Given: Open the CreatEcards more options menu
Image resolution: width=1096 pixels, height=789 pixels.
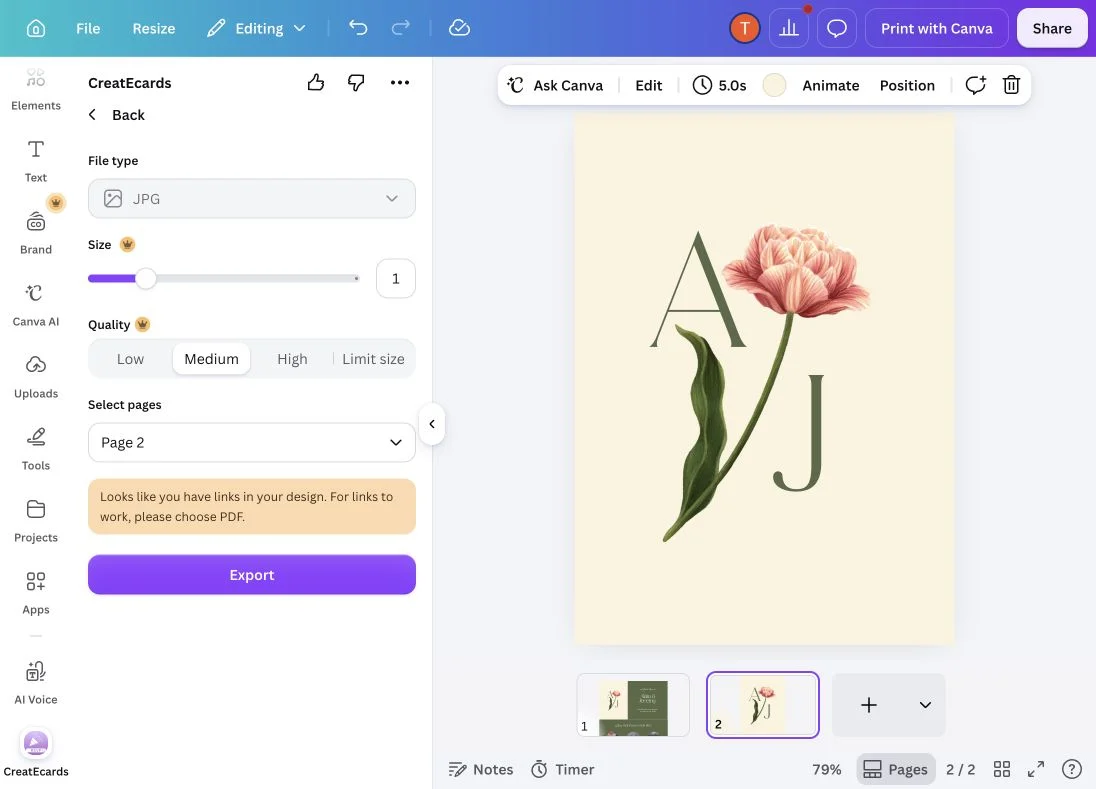Looking at the screenshot, I should tap(400, 82).
